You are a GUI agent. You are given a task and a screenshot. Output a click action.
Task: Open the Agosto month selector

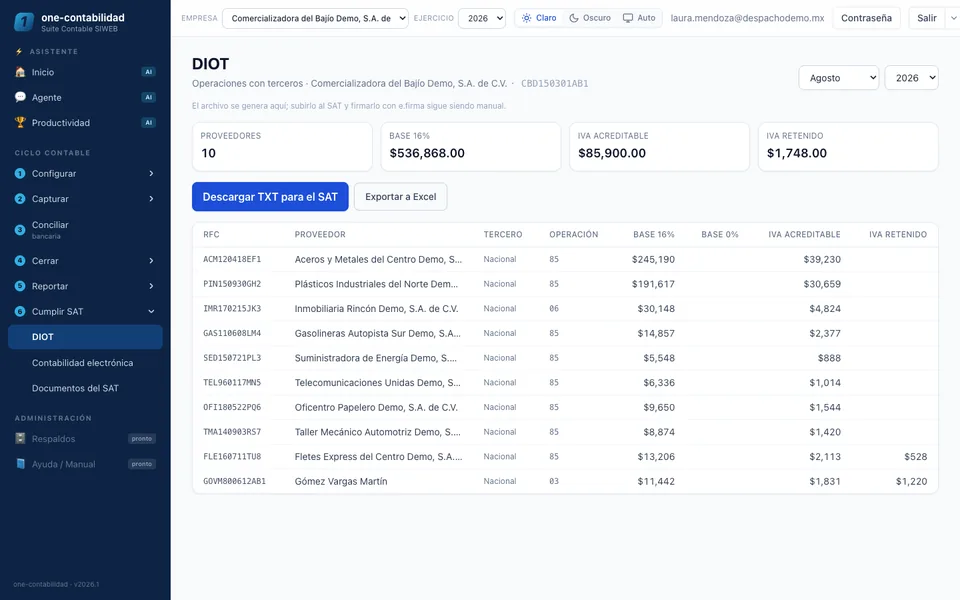(839, 78)
